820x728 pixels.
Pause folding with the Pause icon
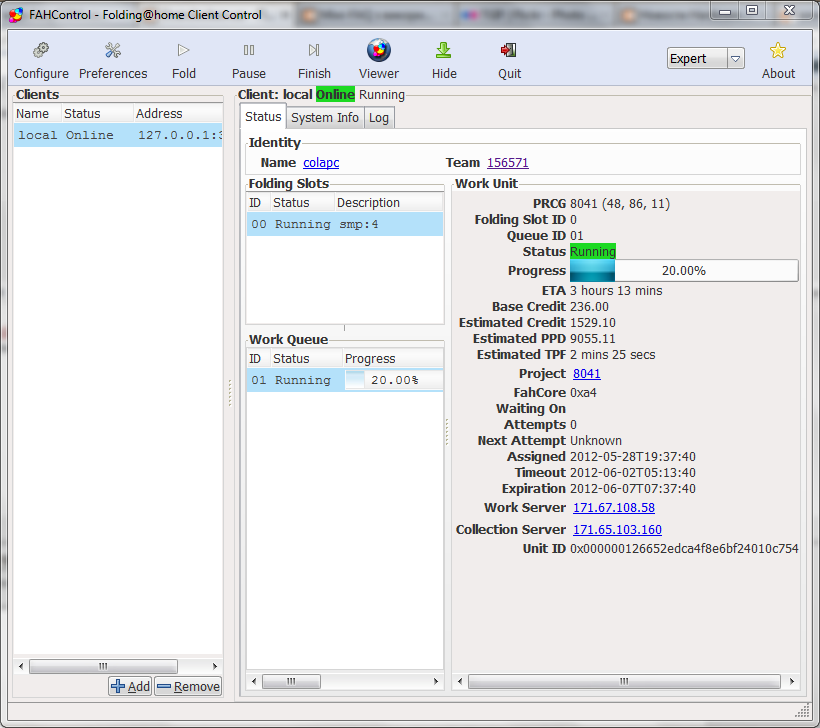pyautogui.click(x=249, y=50)
